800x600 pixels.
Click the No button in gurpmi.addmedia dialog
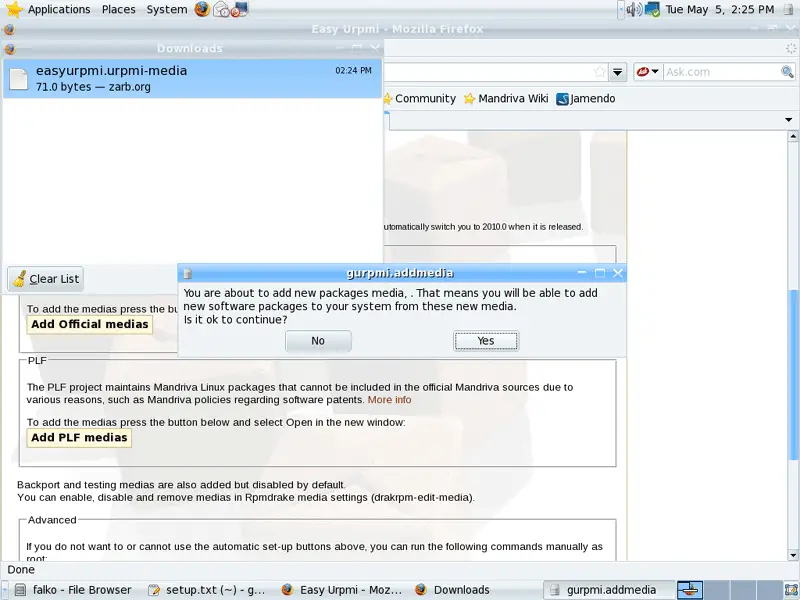point(318,341)
